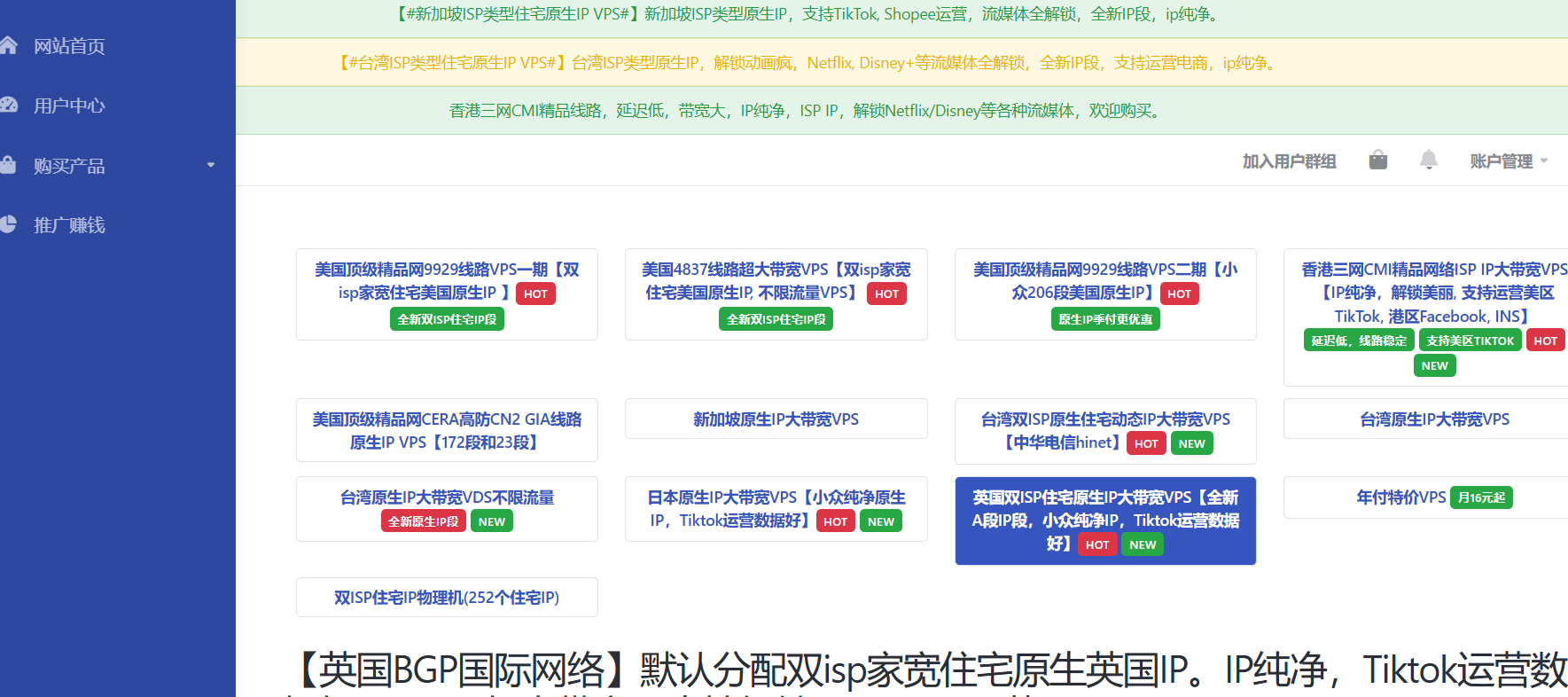Screen dimensions: 1568x697
Task: Open the shopping cart icon in header
Action: coord(1377,161)
